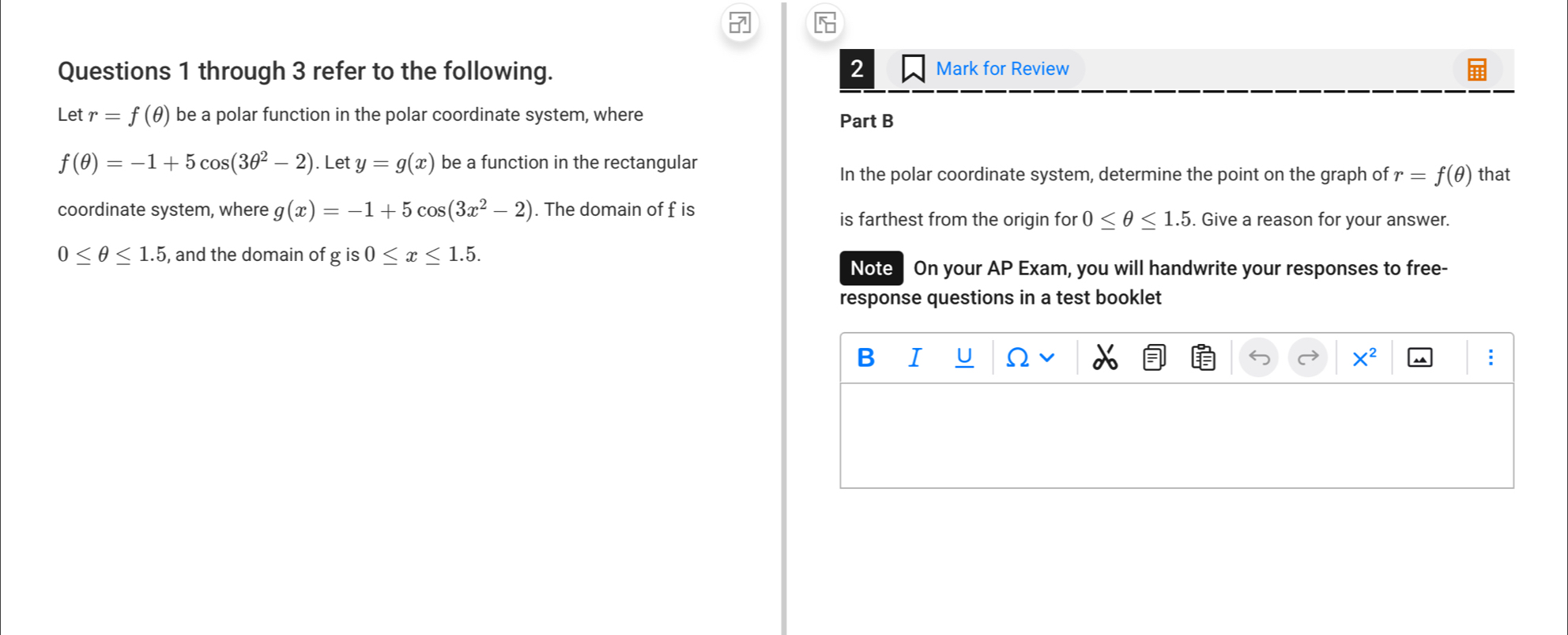Toggle underline formatting
Viewport: 1568px width, 635px height.
[x=964, y=358]
